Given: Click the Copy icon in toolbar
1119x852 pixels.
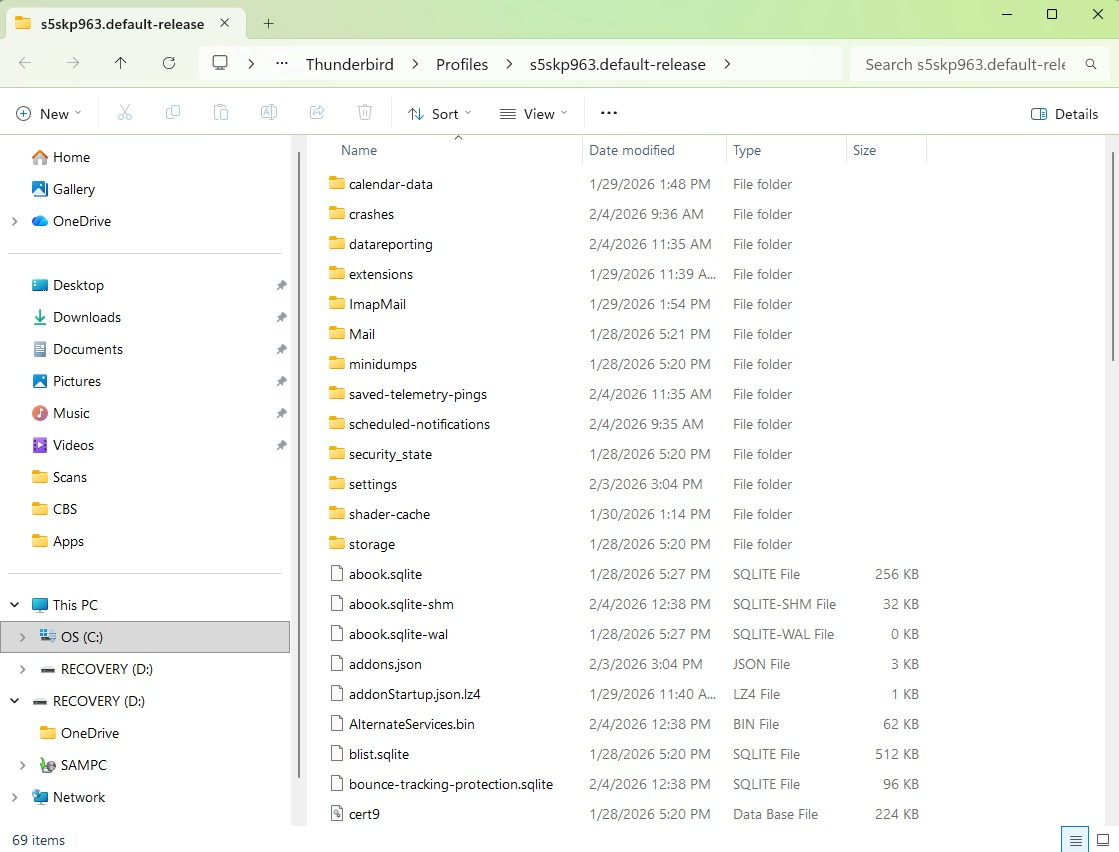Looking at the screenshot, I should pos(173,113).
